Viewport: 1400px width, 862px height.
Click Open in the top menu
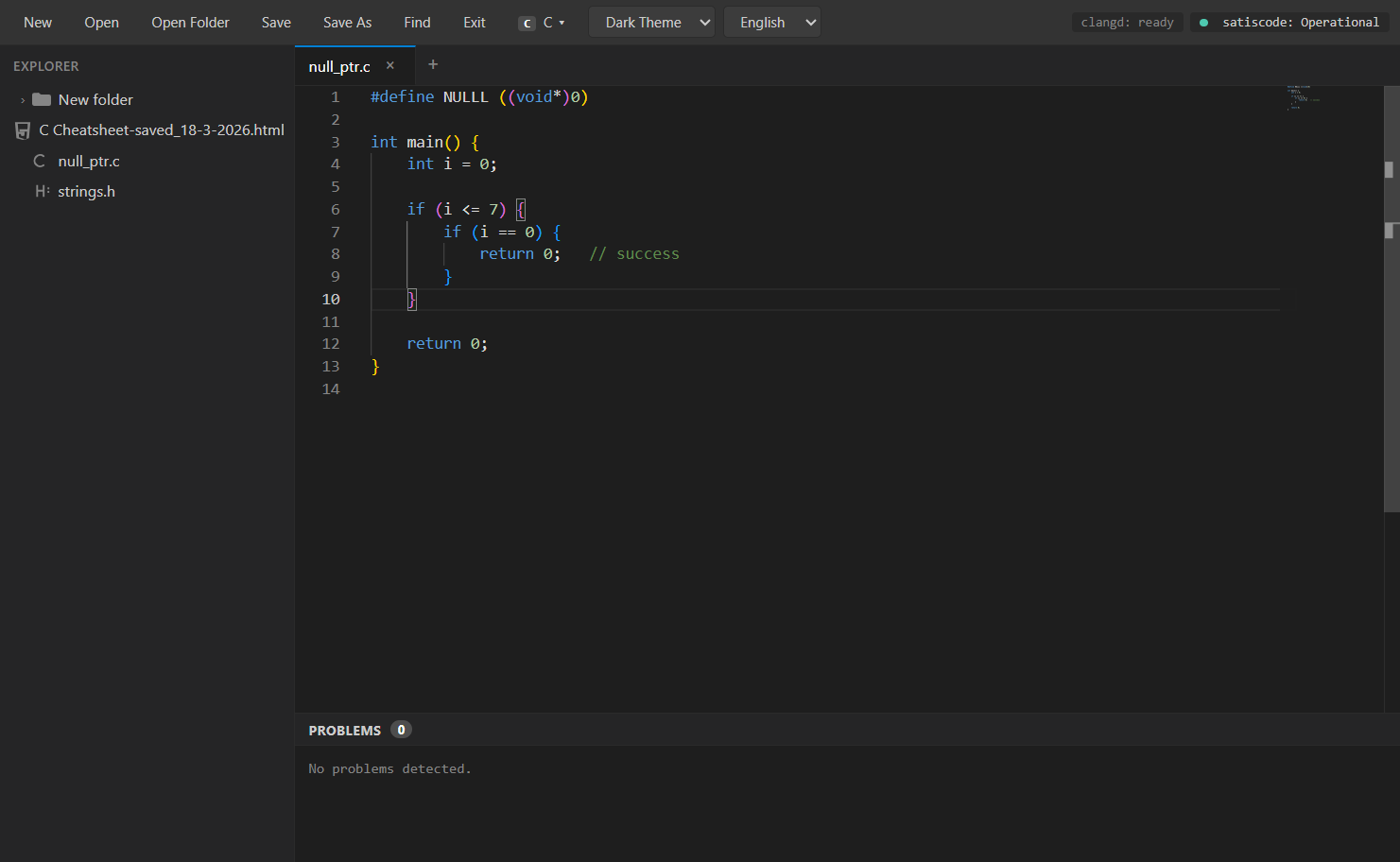tap(101, 23)
